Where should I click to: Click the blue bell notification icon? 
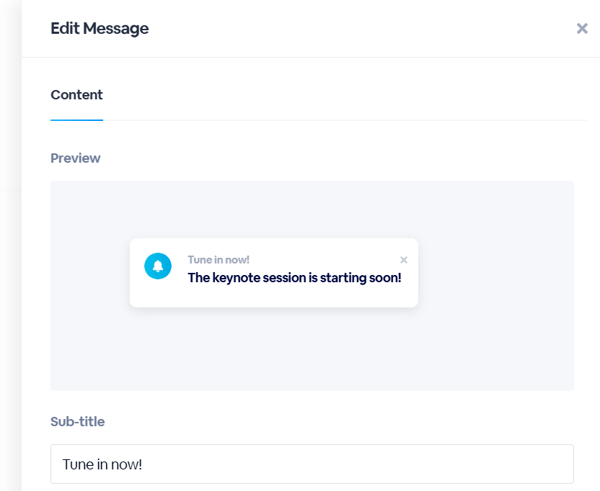tap(158, 266)
